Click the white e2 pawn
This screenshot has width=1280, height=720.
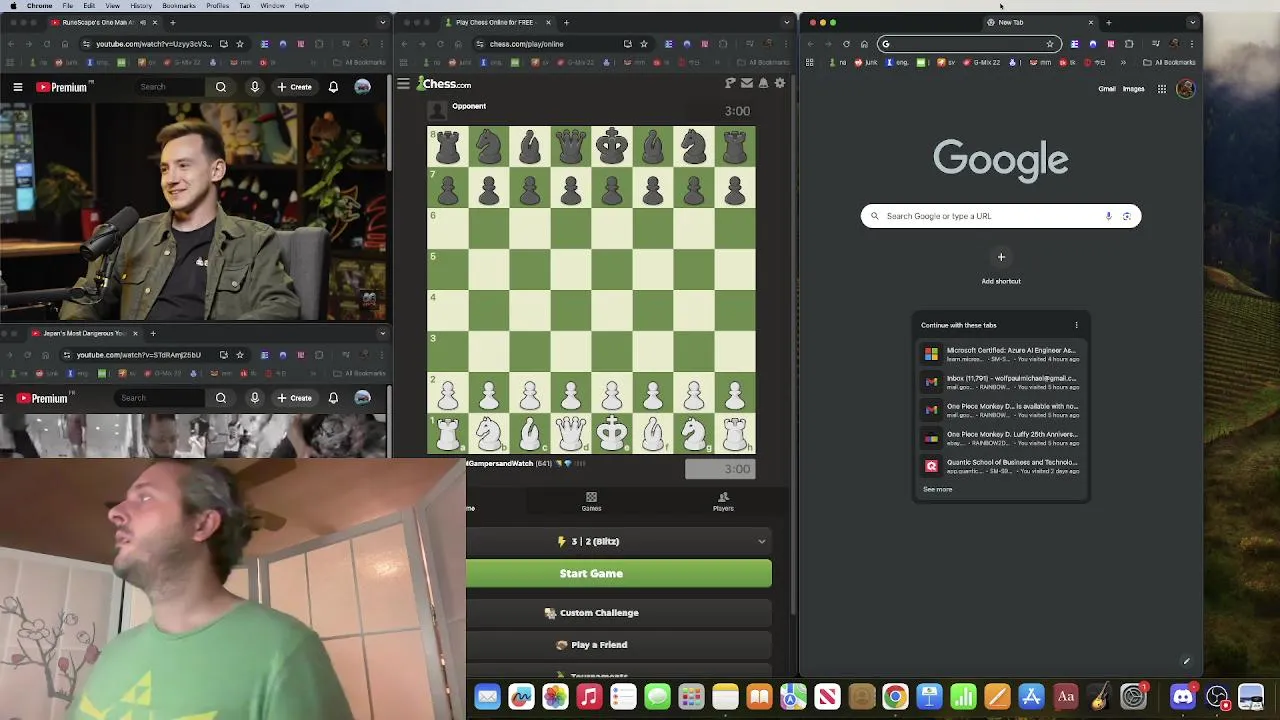(612, 393)
